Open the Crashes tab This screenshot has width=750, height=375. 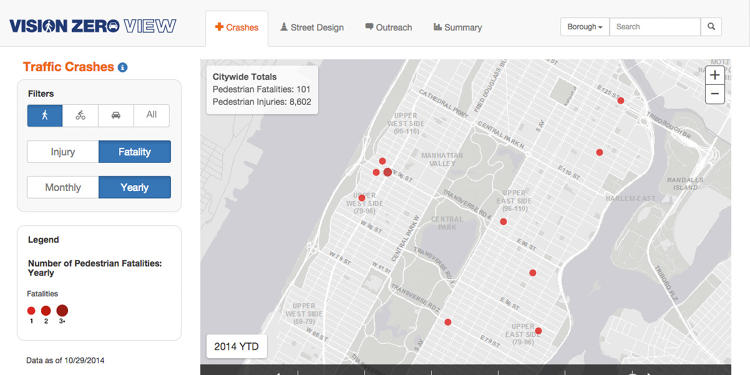237,28
